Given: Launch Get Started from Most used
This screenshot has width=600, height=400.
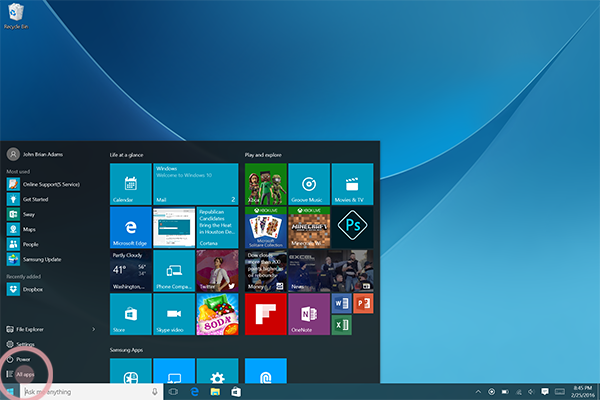Looking at the screenshot, I should coord(28,199).
